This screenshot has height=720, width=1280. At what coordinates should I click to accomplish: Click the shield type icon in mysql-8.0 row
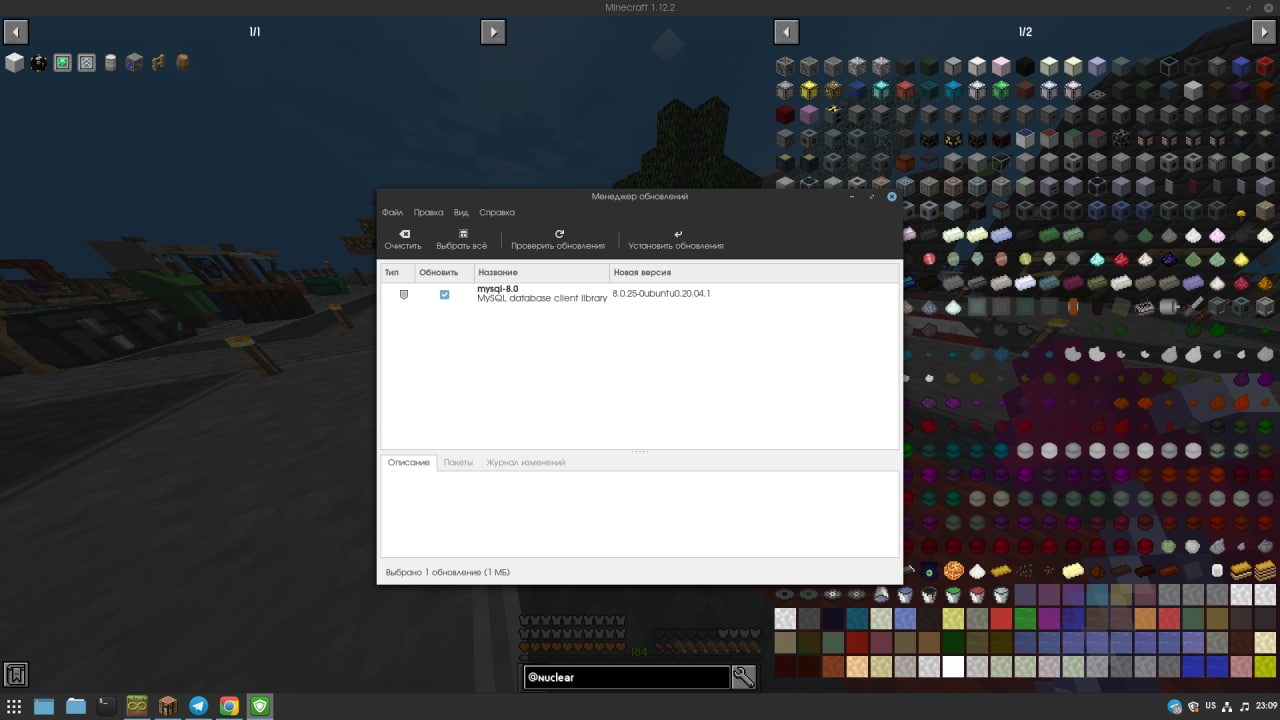[x=404, y=294]
